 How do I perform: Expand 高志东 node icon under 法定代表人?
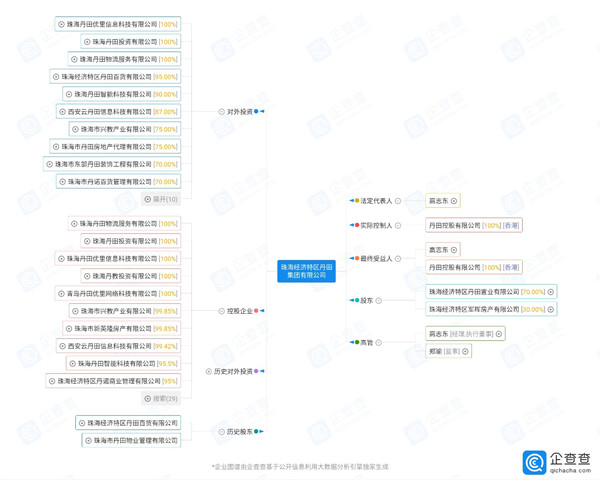pyautogui.click(x=454, y=201)
